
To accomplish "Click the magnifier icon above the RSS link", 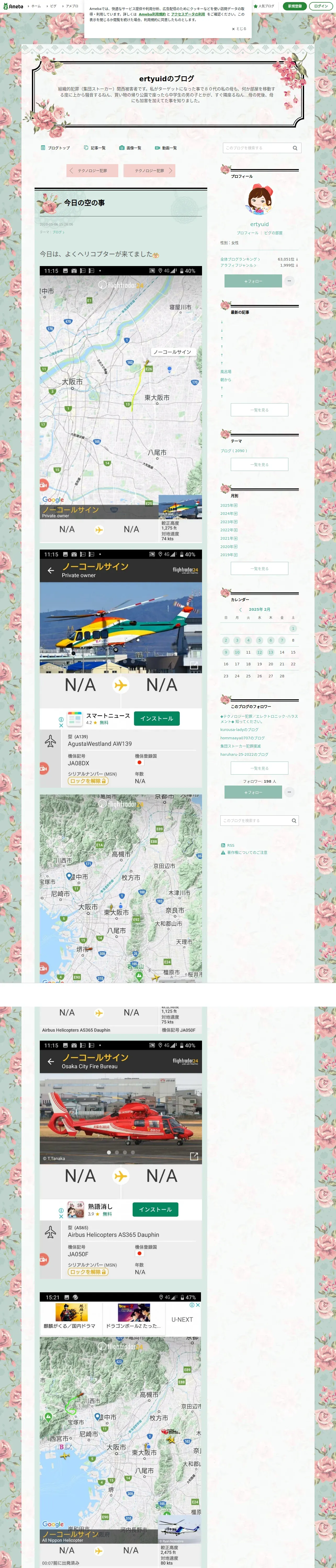I will pos(294,821).
